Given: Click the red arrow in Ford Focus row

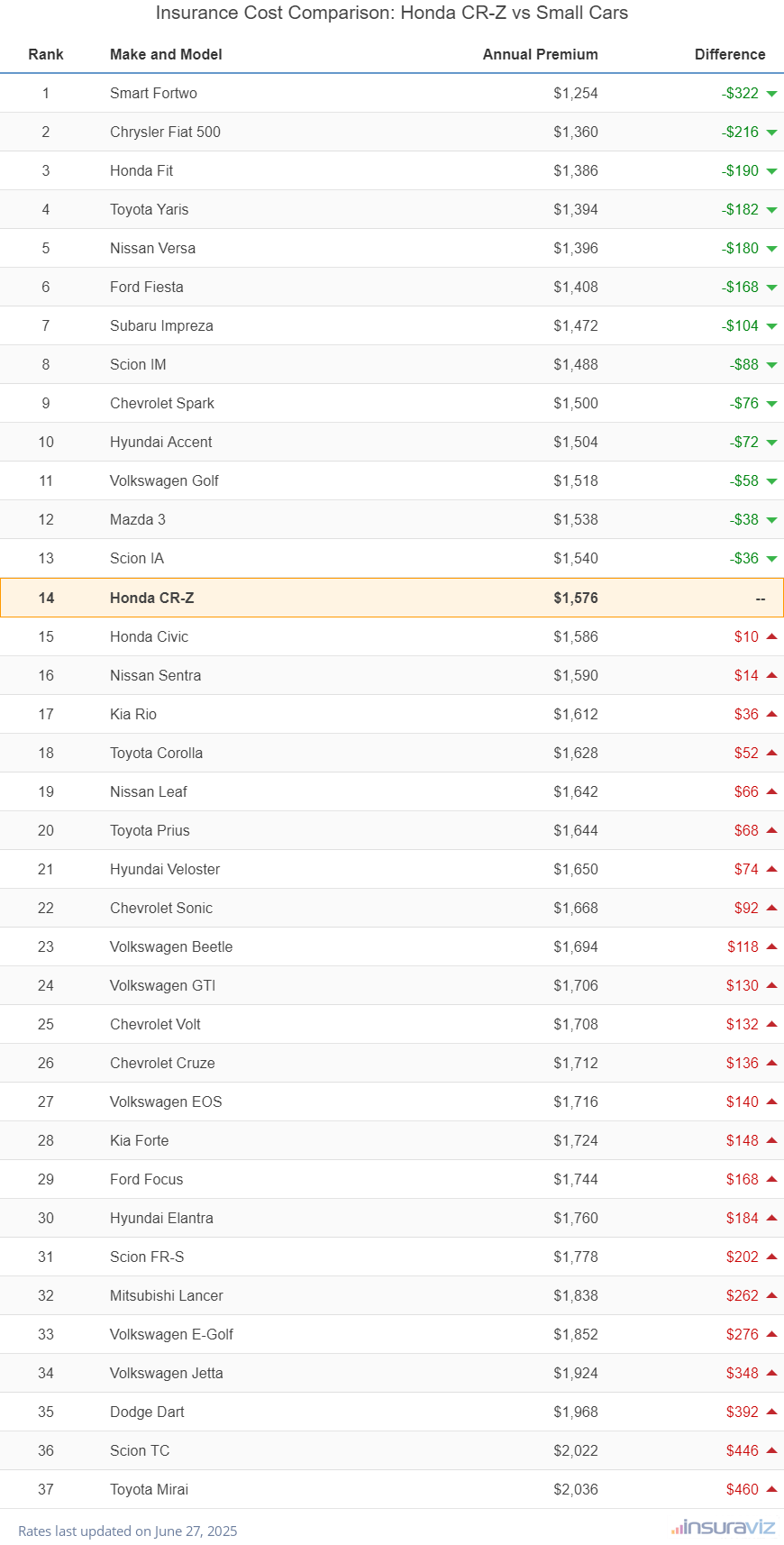Looking at the screenshot, I should coord(771,1179).
